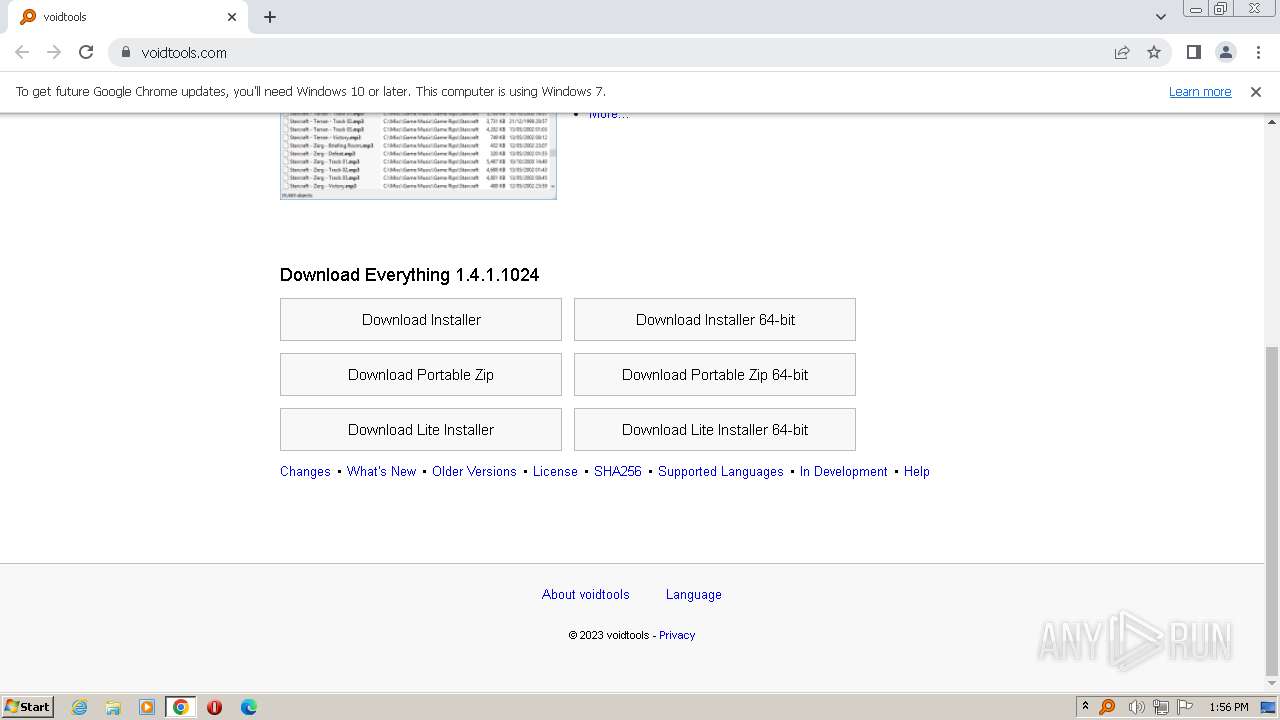Viewport: 1280px width, 720px height.
Task: Click Download Portable Zip button
Action: (421, 375)
